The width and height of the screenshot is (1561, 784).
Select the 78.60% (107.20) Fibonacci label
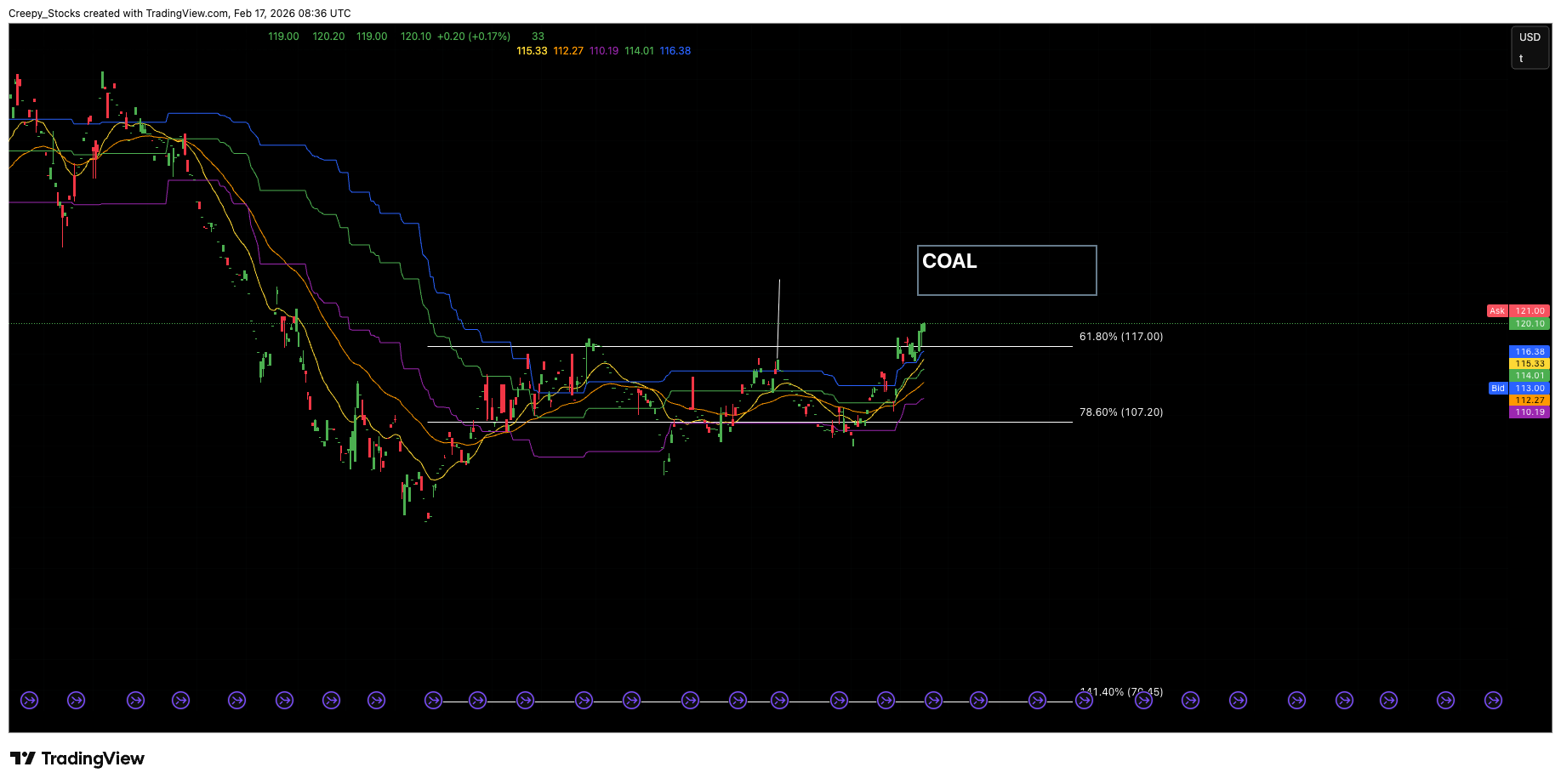(x=1121, y=412)
